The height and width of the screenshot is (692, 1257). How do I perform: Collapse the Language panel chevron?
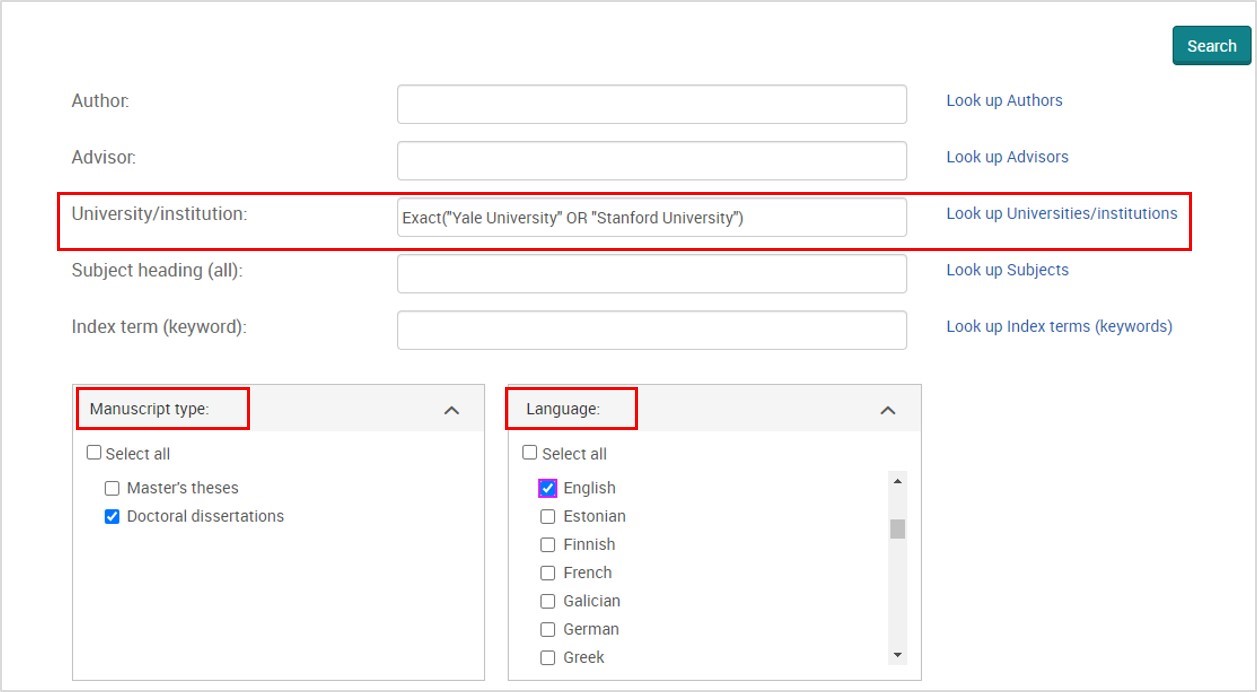(x=887, y=410)
